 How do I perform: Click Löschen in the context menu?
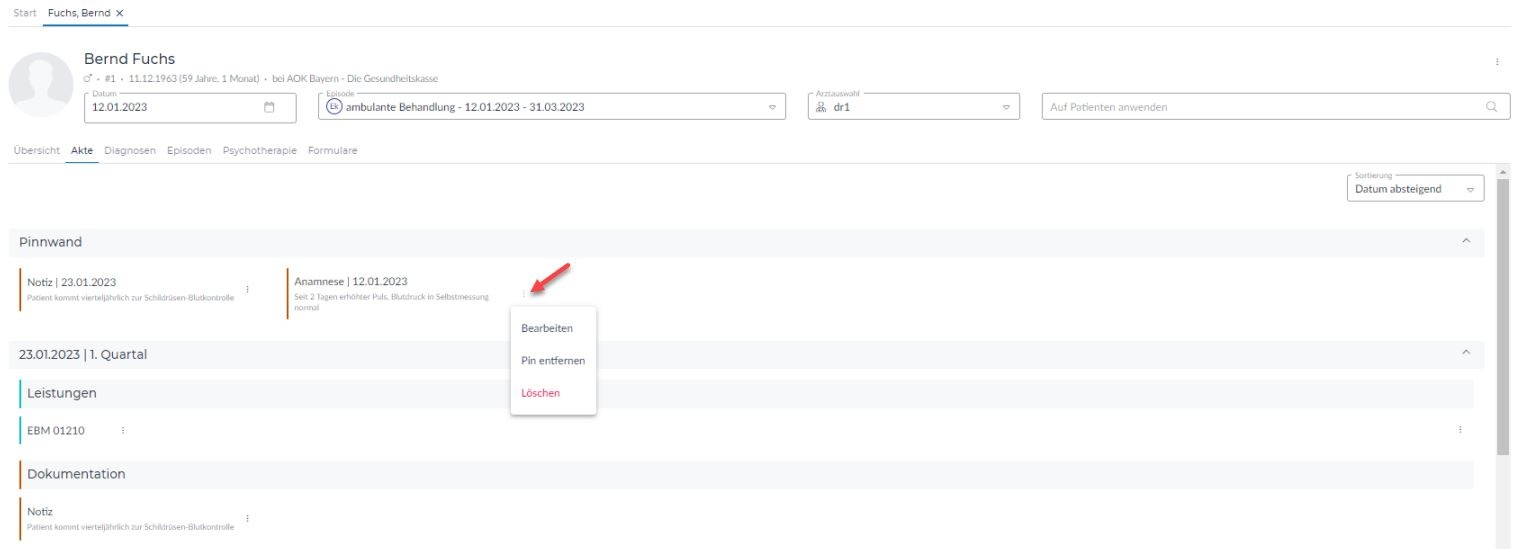(541, 393)
